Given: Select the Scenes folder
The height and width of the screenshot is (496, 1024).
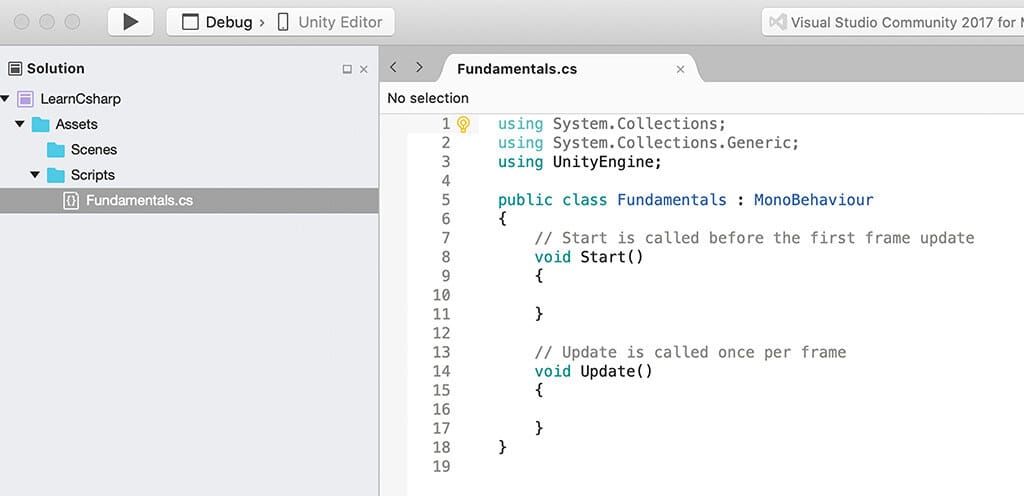Looking at the screenshot, I should (x=93, y=150).
